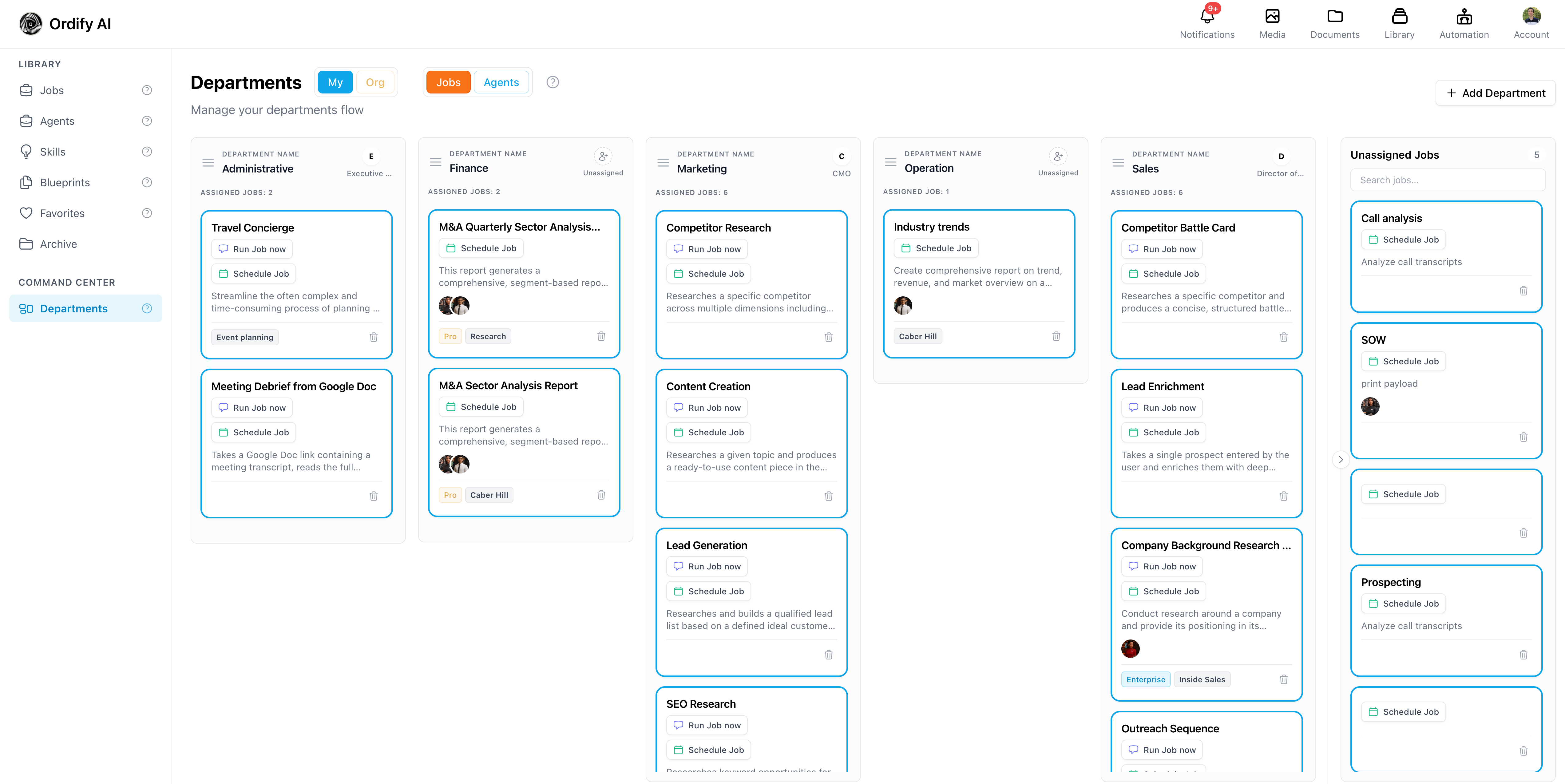The height and width of the screenshot is (784, 1565).
Task: Open Skills in the Library sidebar
Action: tap(86, 152)
